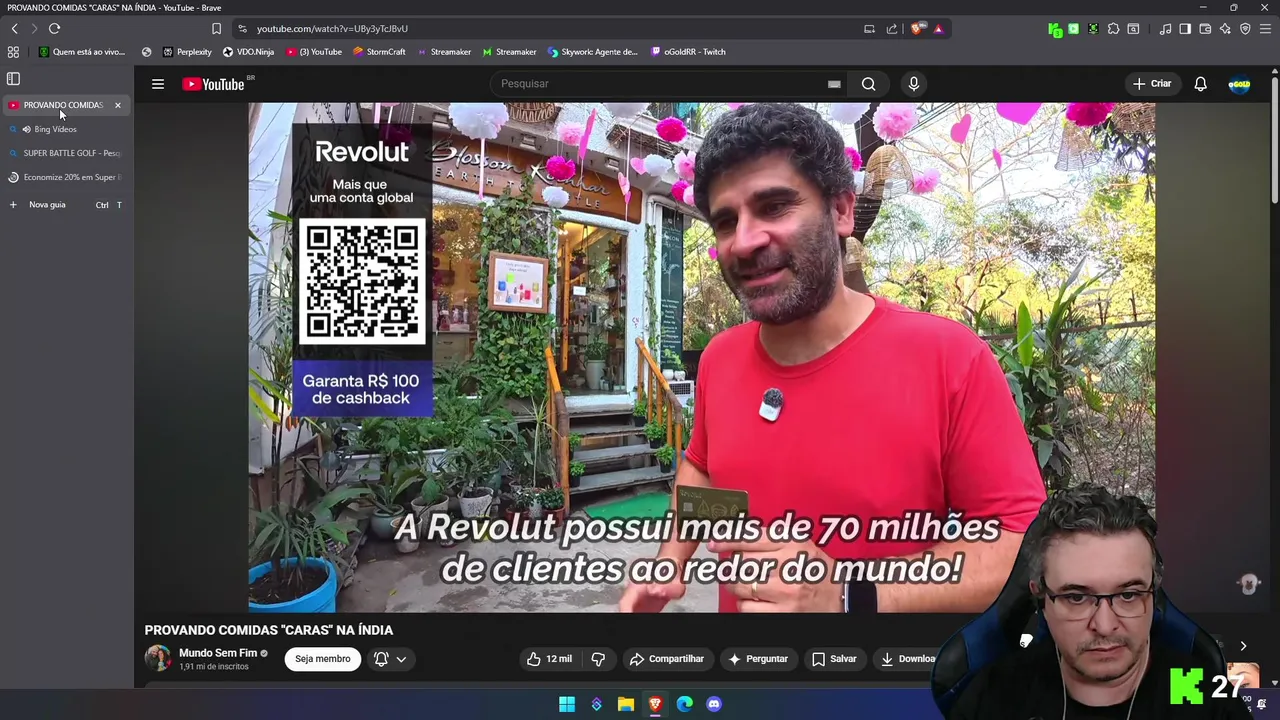Start voice search with the microphone icon
The height and width of the screenshot is (720, 1280).
[914, 84]
